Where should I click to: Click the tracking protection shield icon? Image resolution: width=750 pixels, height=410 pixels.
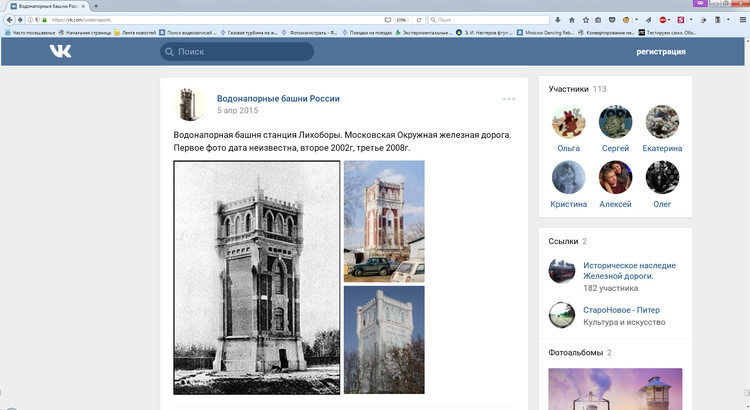37,20
